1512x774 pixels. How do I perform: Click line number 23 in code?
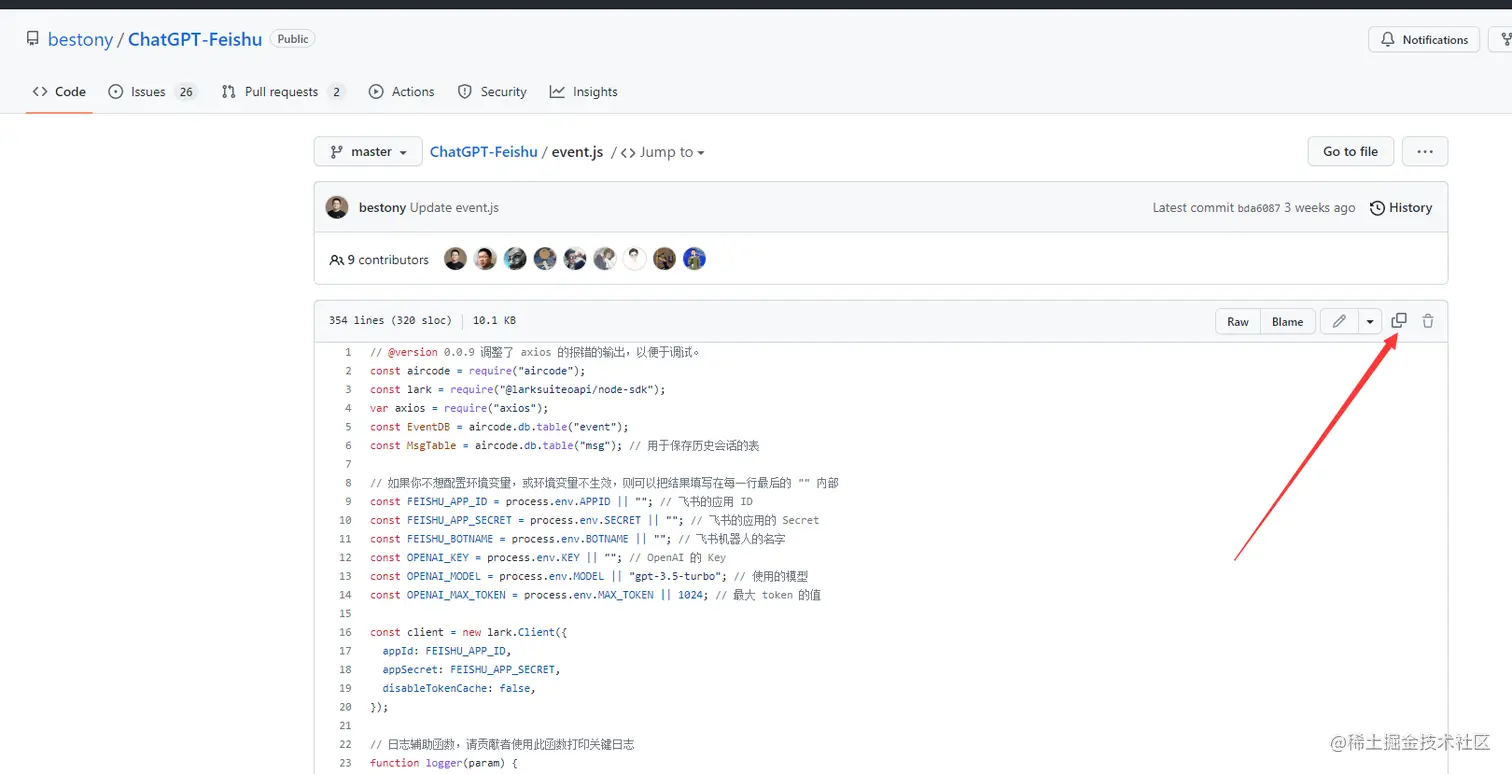point(344,763)
